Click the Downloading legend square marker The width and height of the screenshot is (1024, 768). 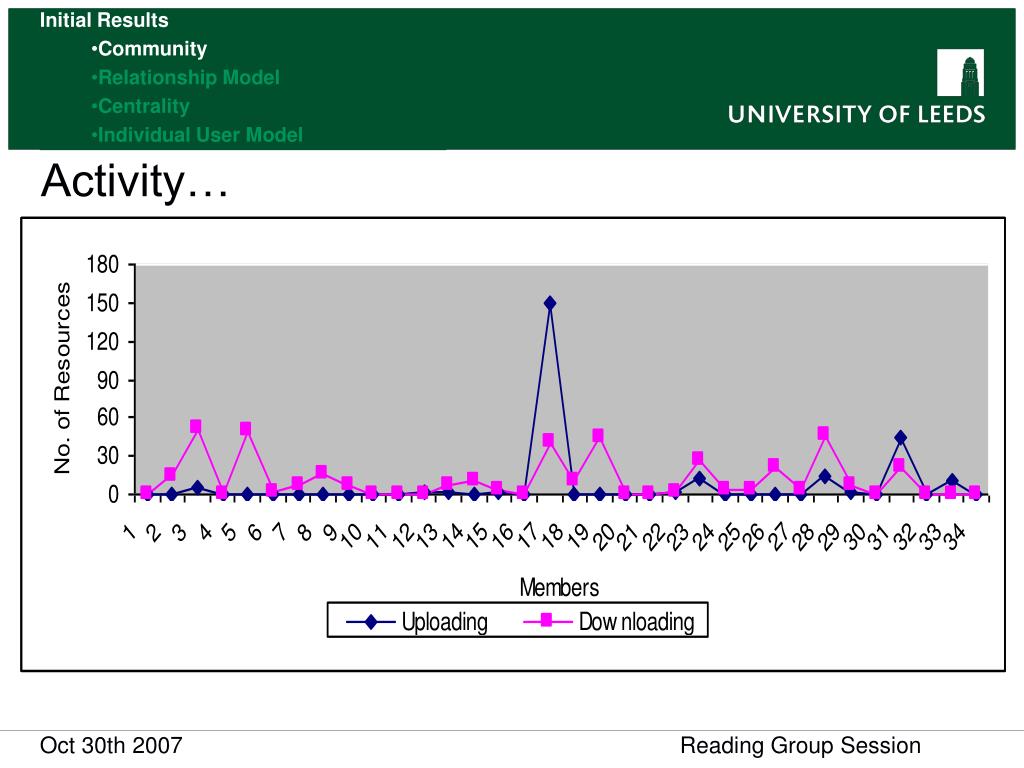547,620
